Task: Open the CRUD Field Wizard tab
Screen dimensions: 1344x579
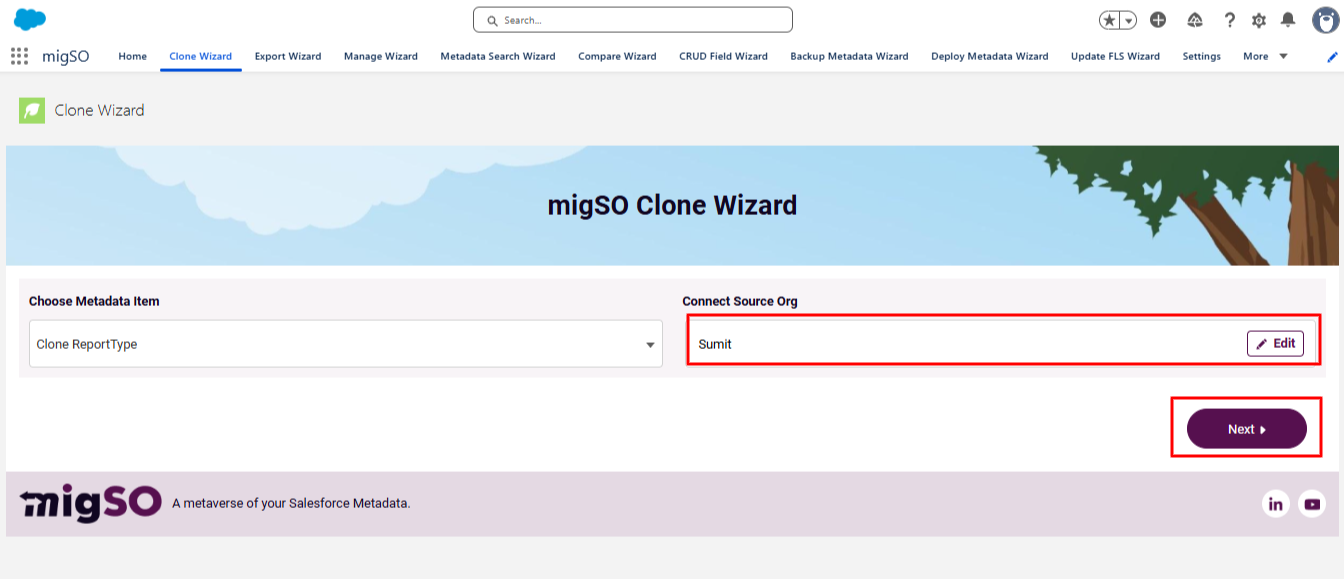Action: [723, 56]
